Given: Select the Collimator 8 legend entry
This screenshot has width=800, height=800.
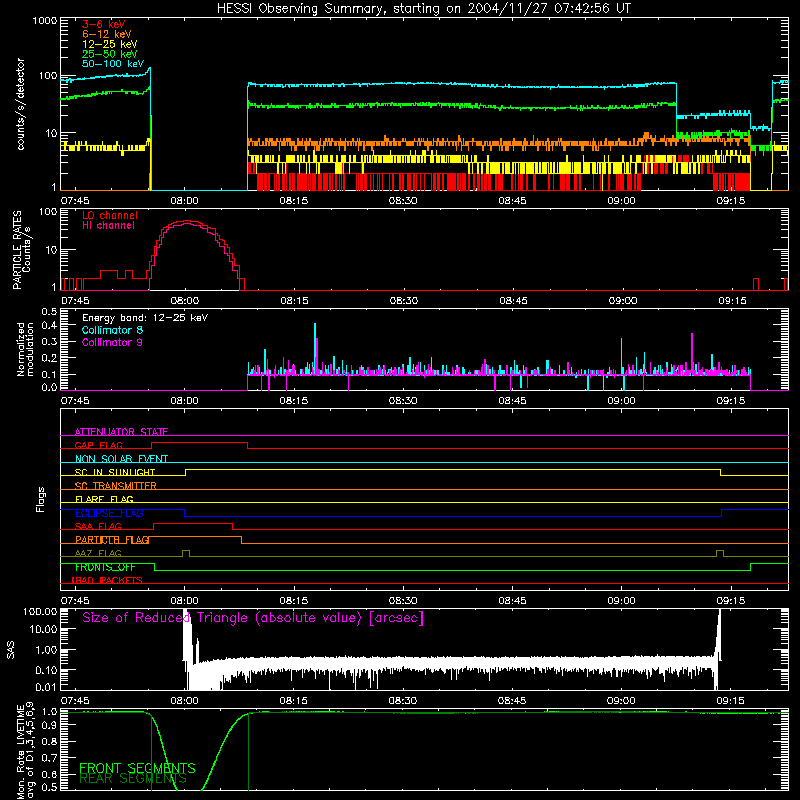Looking at the screenshot, I should tap(112, 330).
